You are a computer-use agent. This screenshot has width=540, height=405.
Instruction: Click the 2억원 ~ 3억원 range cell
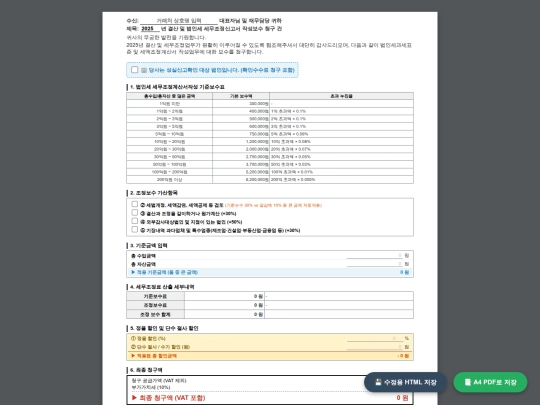click(169, 119)
